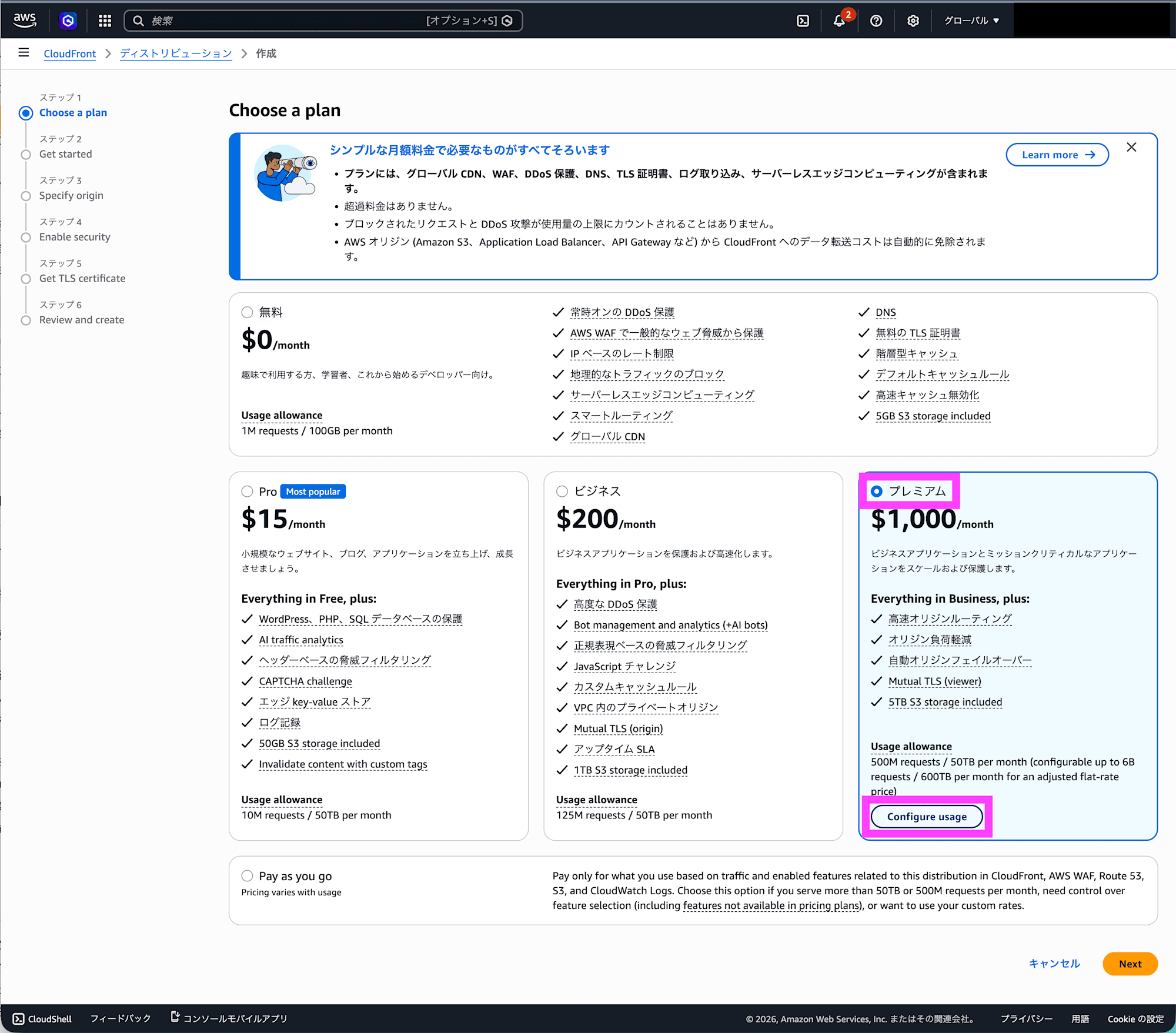Click the グローバル CDN feature
Viewport: 1176px width, 1033px height.
[x=607, y=437]
